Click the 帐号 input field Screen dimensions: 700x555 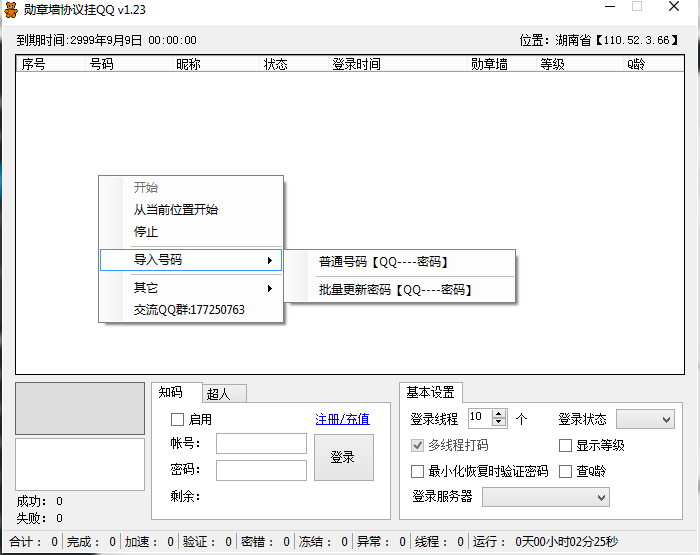click(x=261, y=443)
